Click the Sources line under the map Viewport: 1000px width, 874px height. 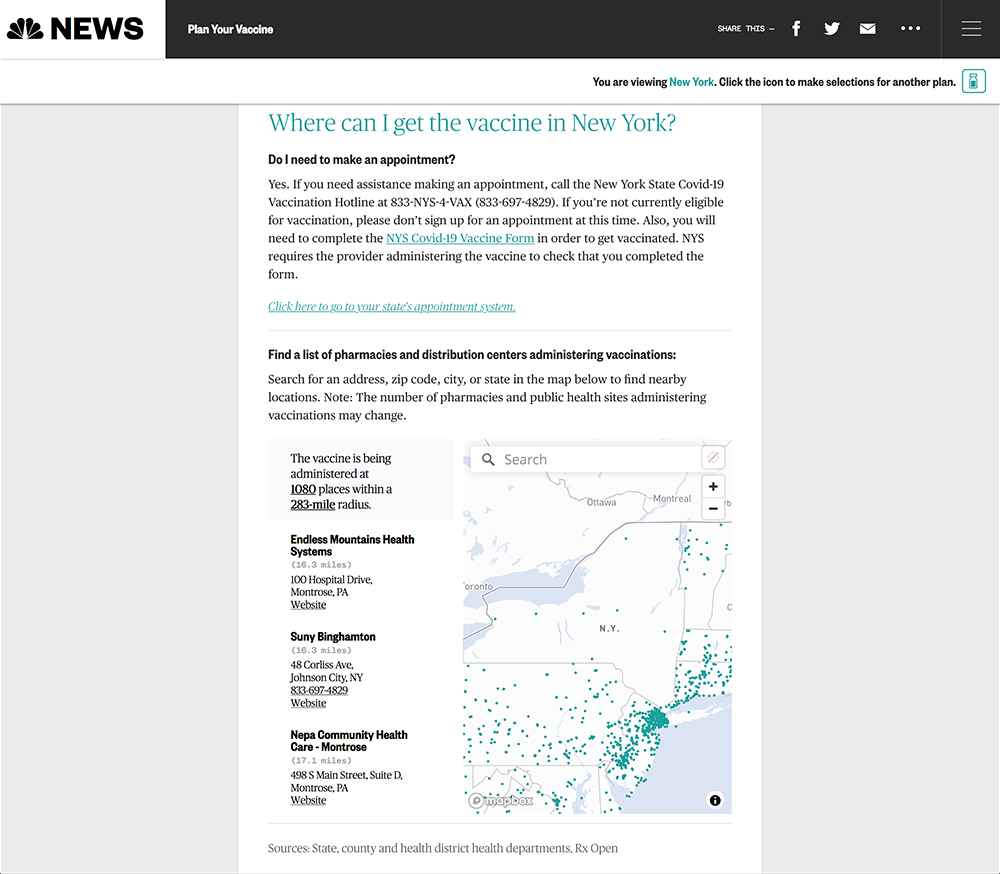click(x=443, y=848)
